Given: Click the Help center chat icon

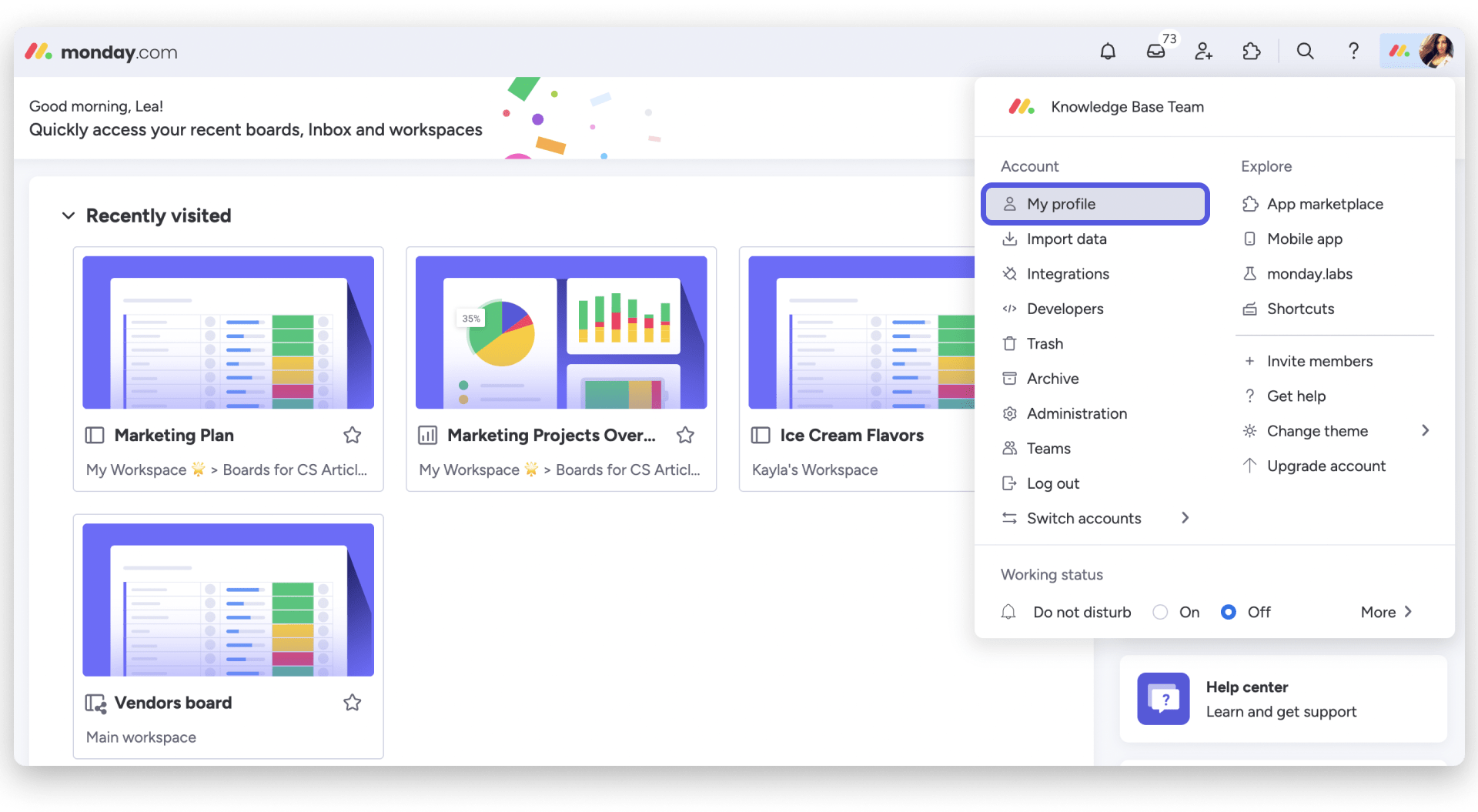Looking at the screenshot, I should pos(1163,699).
